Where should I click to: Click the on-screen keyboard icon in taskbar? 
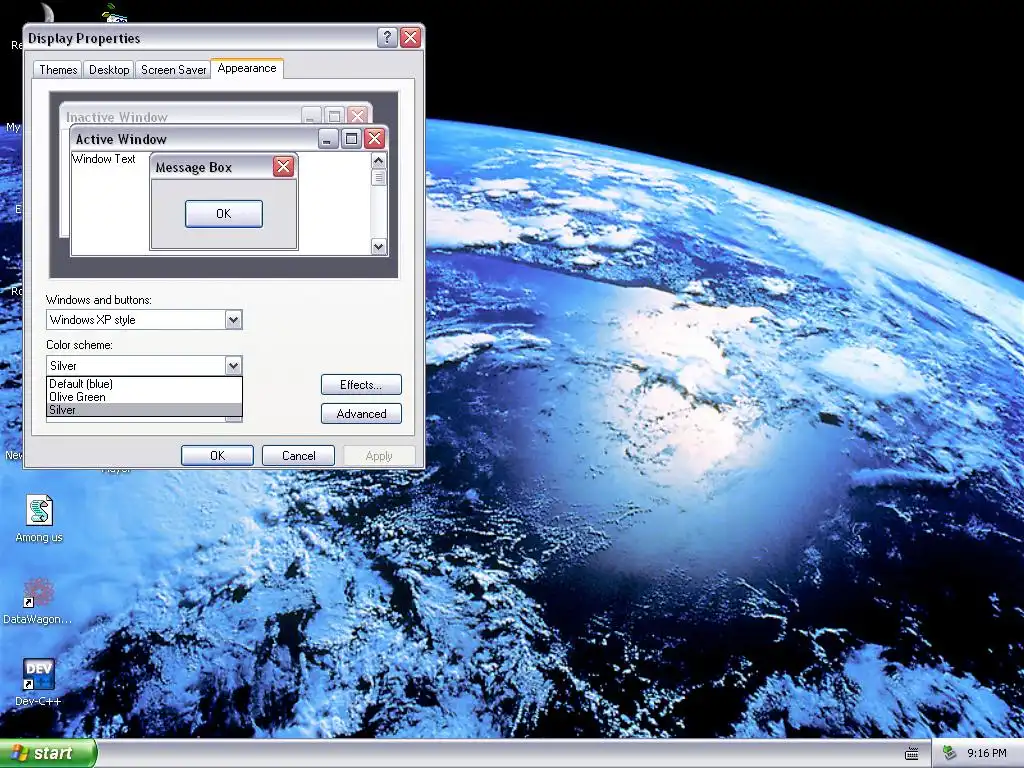(x=912, y=753)
